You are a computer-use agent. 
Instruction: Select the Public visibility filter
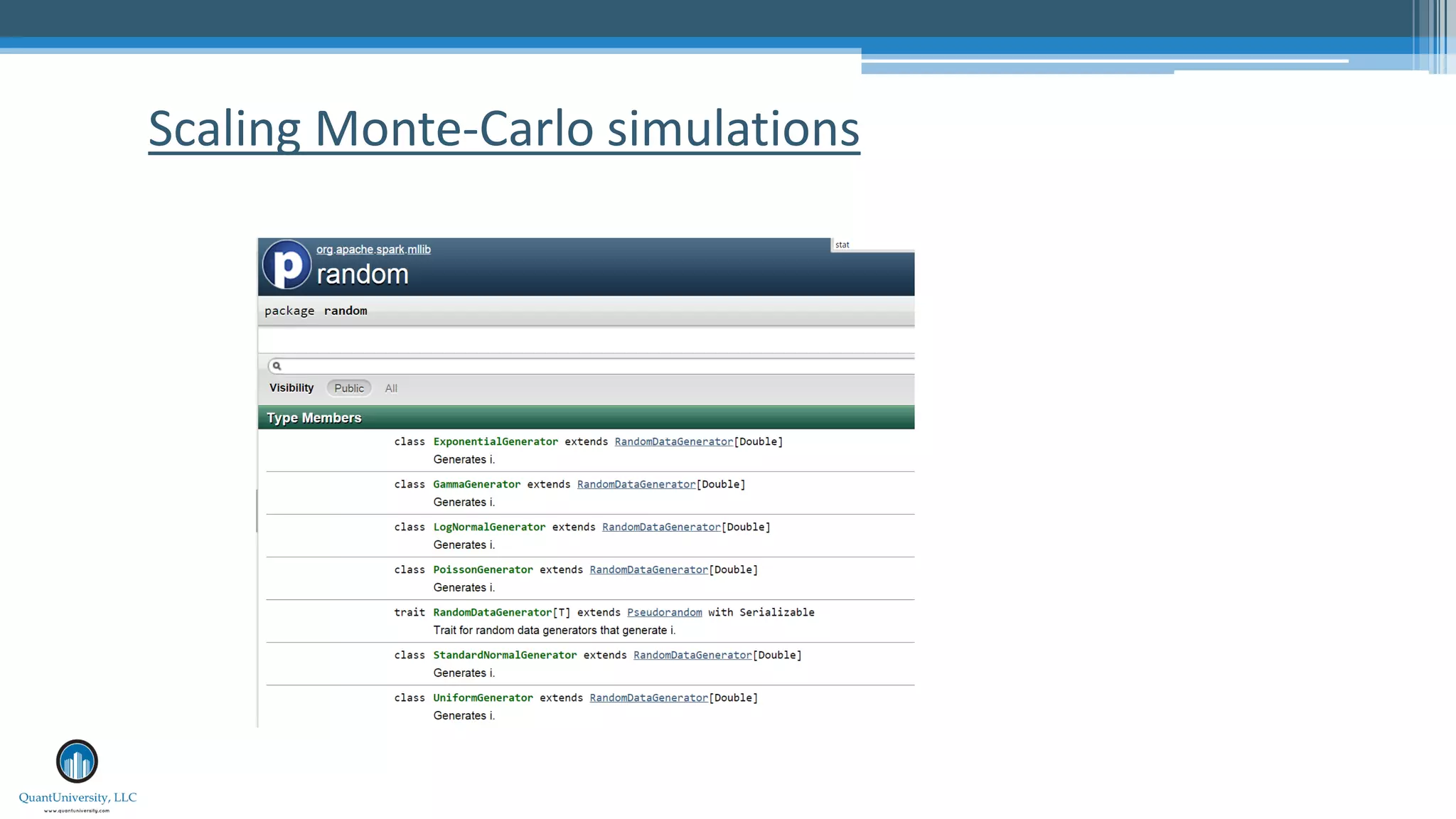pos(349,388)
